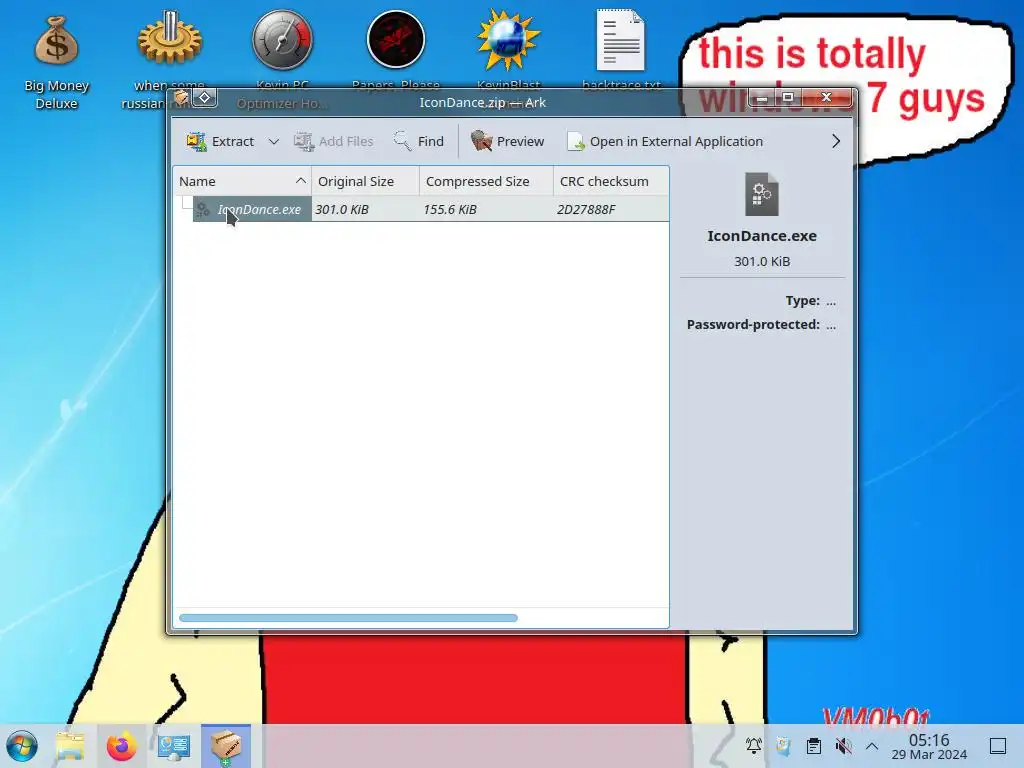Viewport: 1024px width, 768px height.
Task: Click the Show Desktop button
Action: click(998, 746)
